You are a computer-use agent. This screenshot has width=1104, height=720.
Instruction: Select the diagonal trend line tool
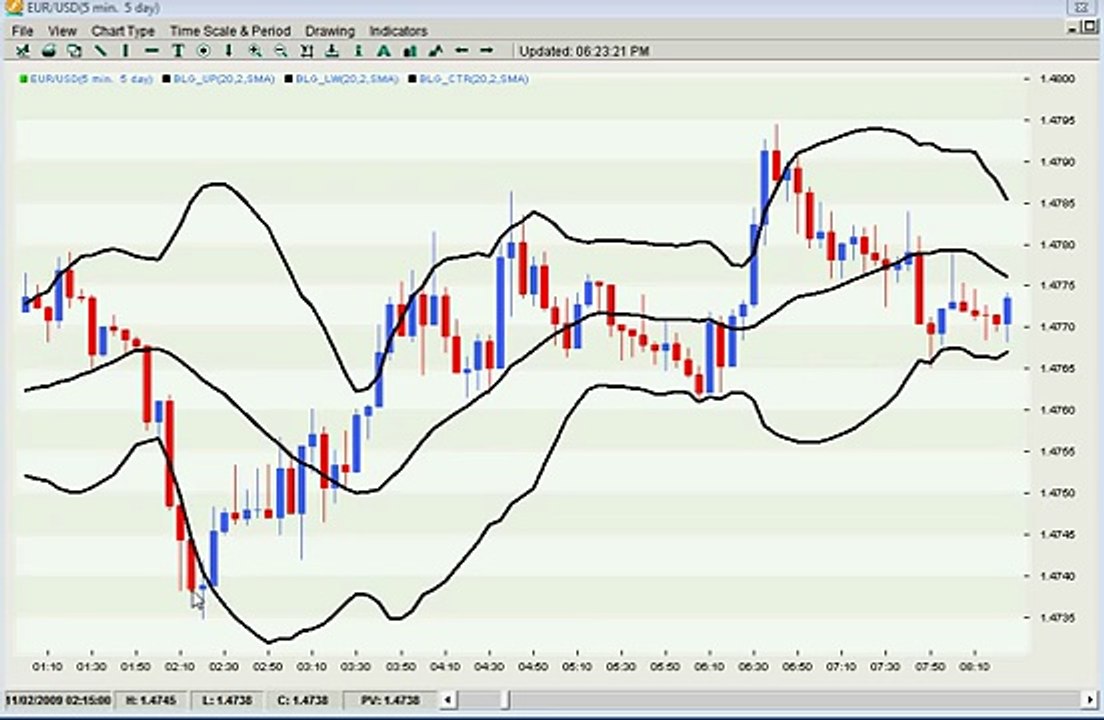tap(100, 51)
